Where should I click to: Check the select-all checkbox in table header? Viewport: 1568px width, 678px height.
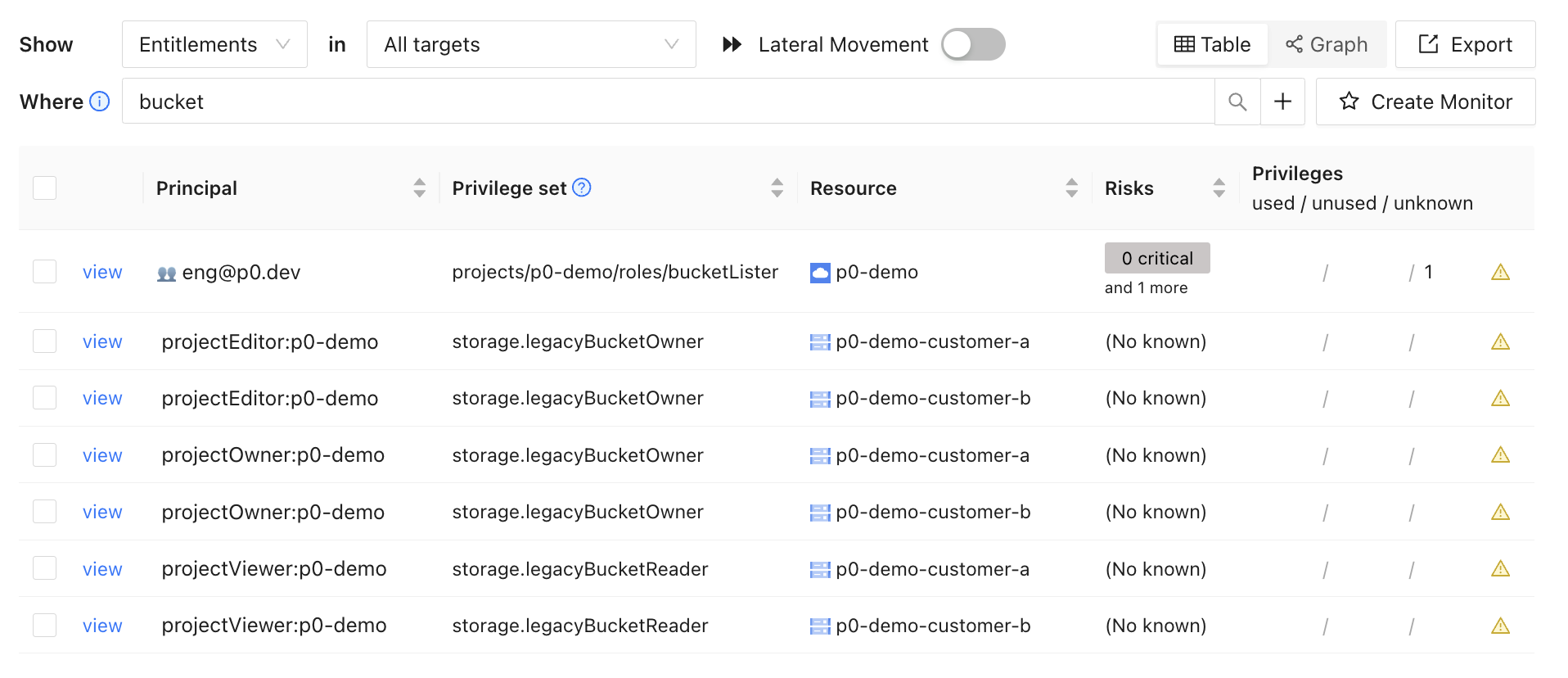[45, 188]
